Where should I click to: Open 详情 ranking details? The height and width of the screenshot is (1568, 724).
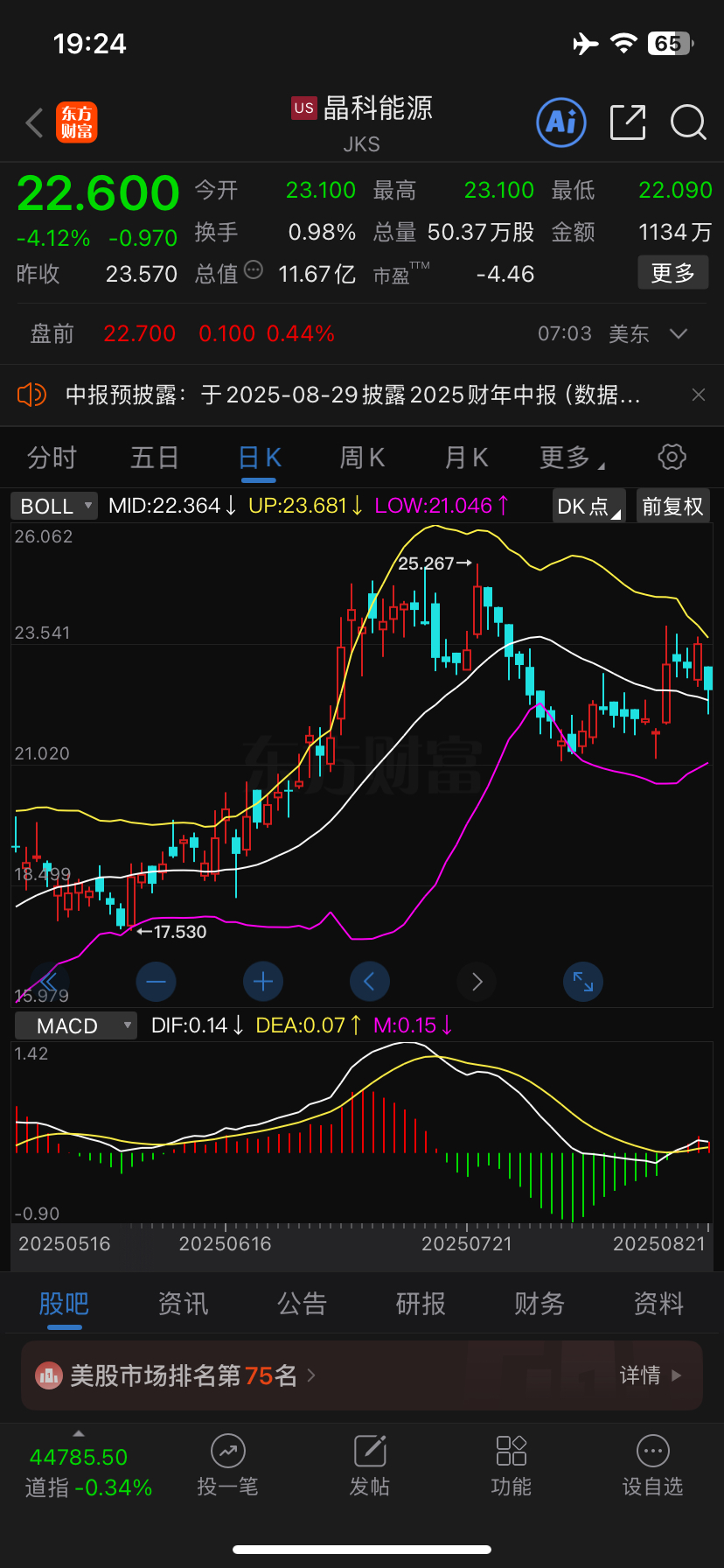tap(651, 1375)
